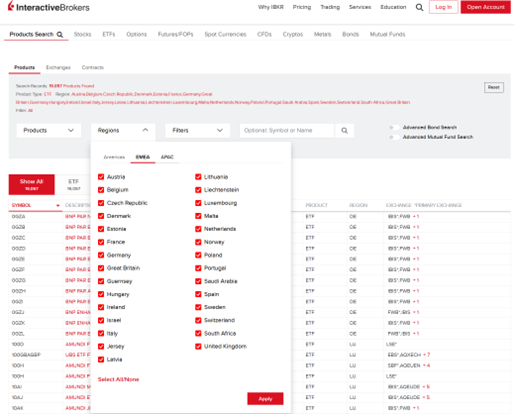This screenshot has width=514, height=414.
Task: Go to Futures/FOPs product category
Action: pyautogui.click(x=175, y=34)
